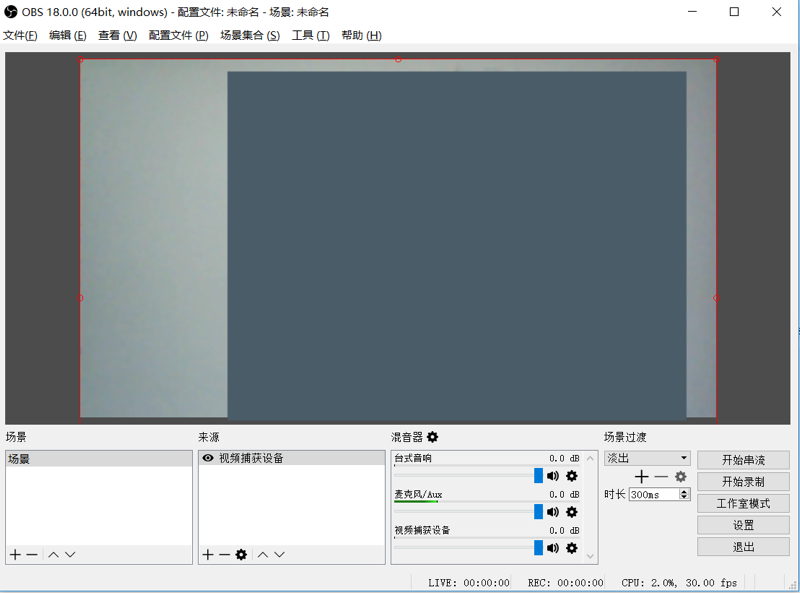Remove selected source in 来源 panel
Screen dimensions: 800x593
[224, 555]
